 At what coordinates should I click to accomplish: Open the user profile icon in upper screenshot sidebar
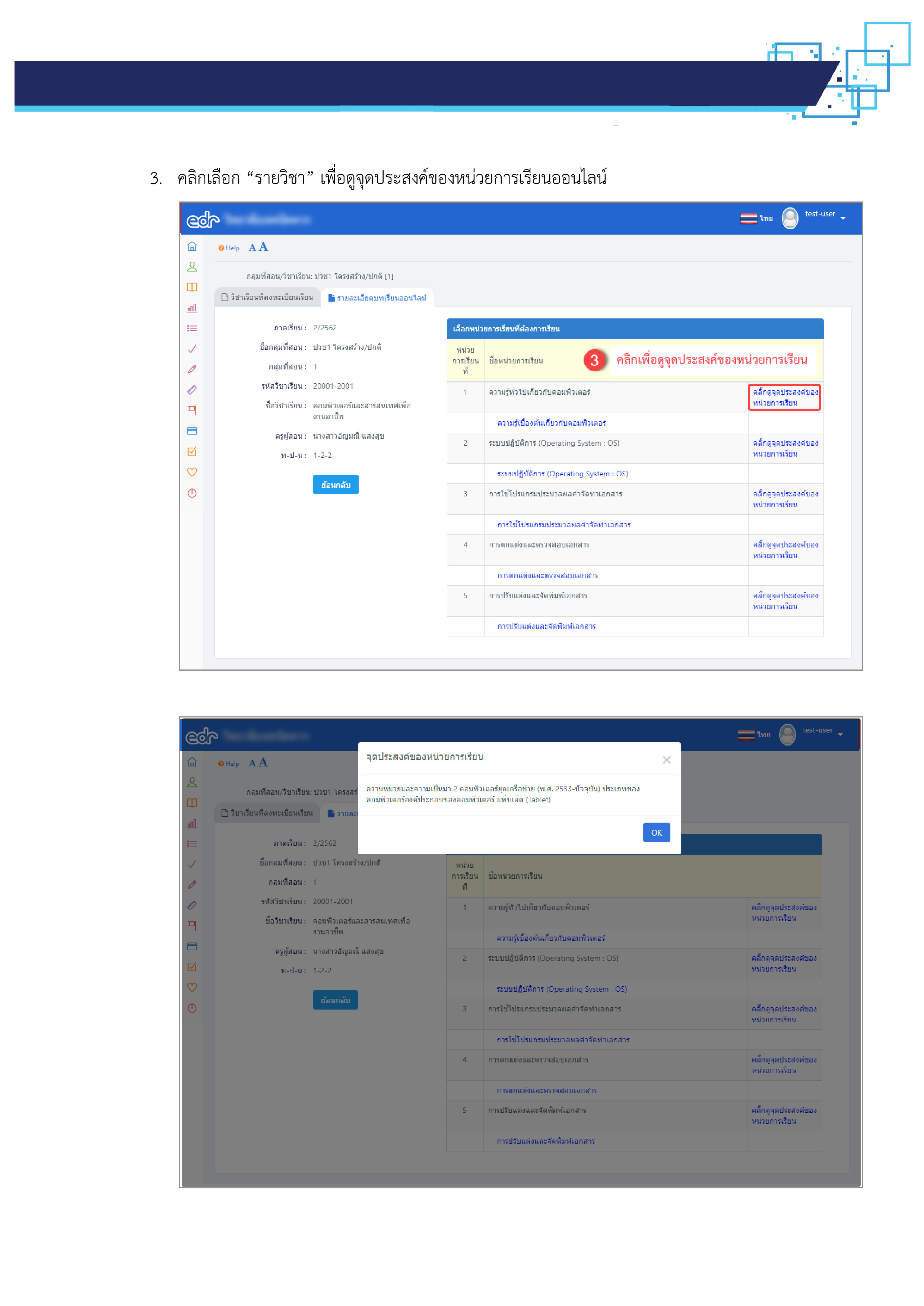click(192, 267)
